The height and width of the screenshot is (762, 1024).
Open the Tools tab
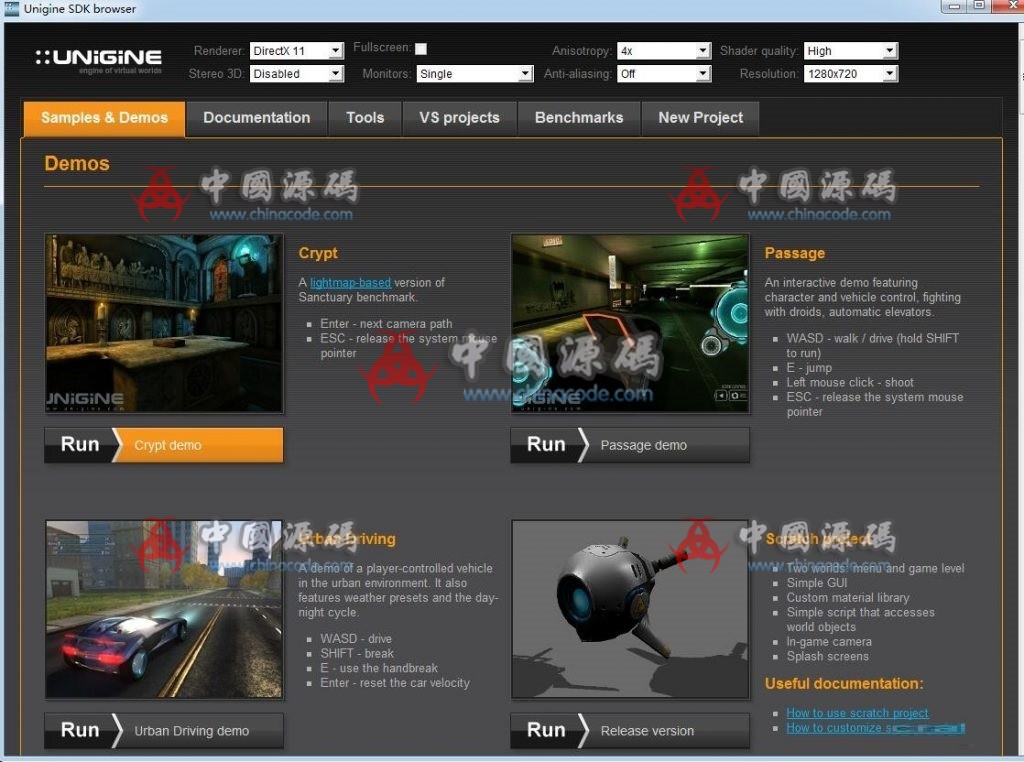click(x=365, y=118)
